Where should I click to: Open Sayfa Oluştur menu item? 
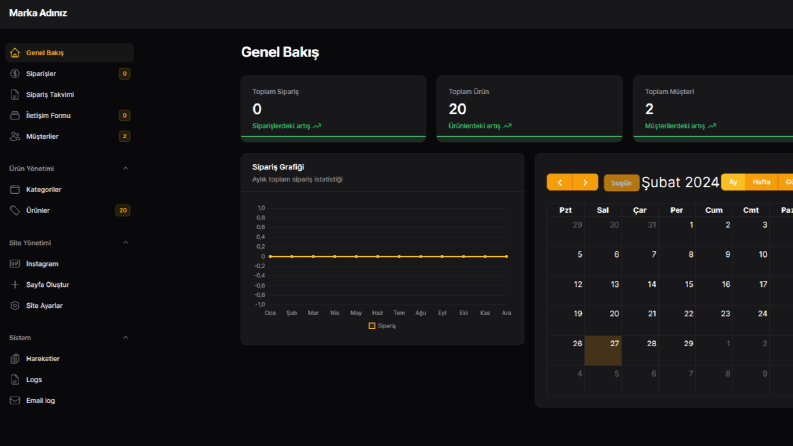tap(69, 285)
